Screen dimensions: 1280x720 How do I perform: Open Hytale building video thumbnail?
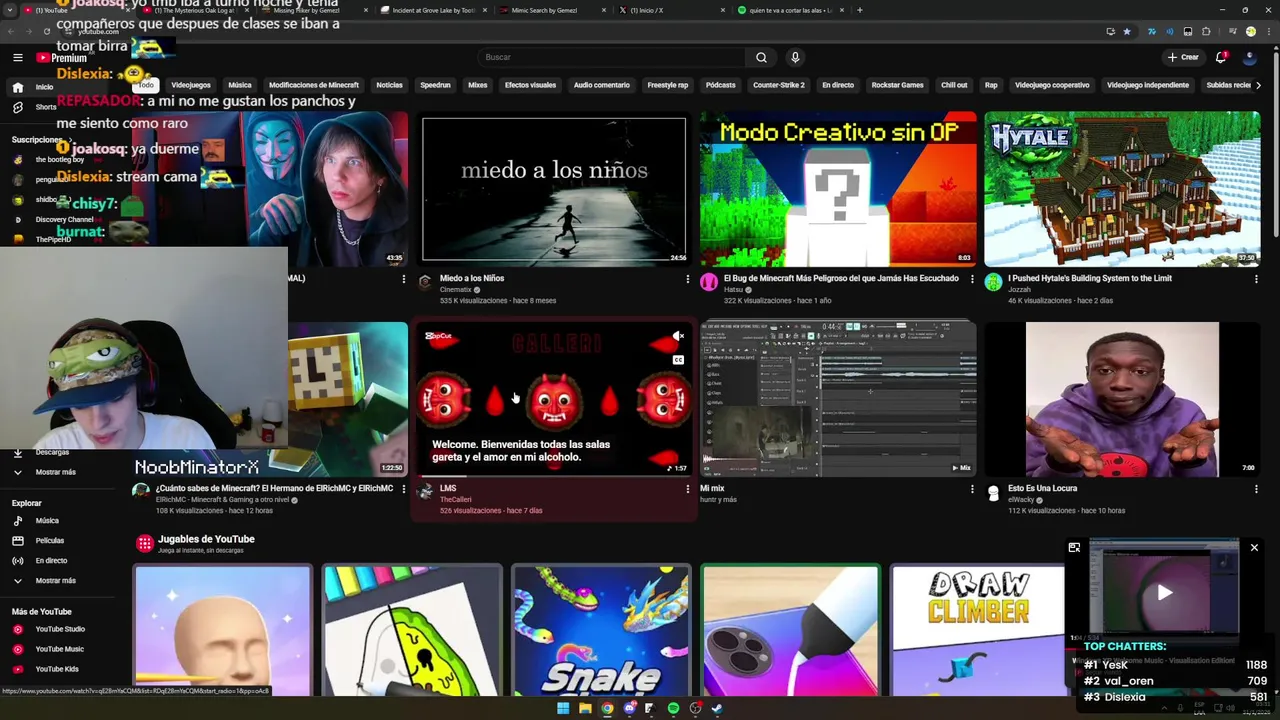click(1122, 188)
